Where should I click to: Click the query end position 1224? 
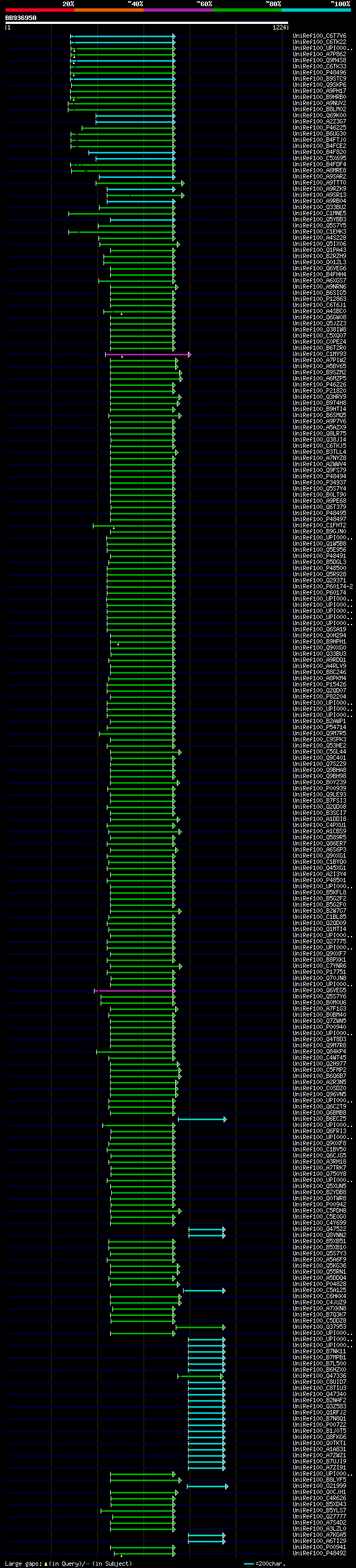click(x=279, y=28)
